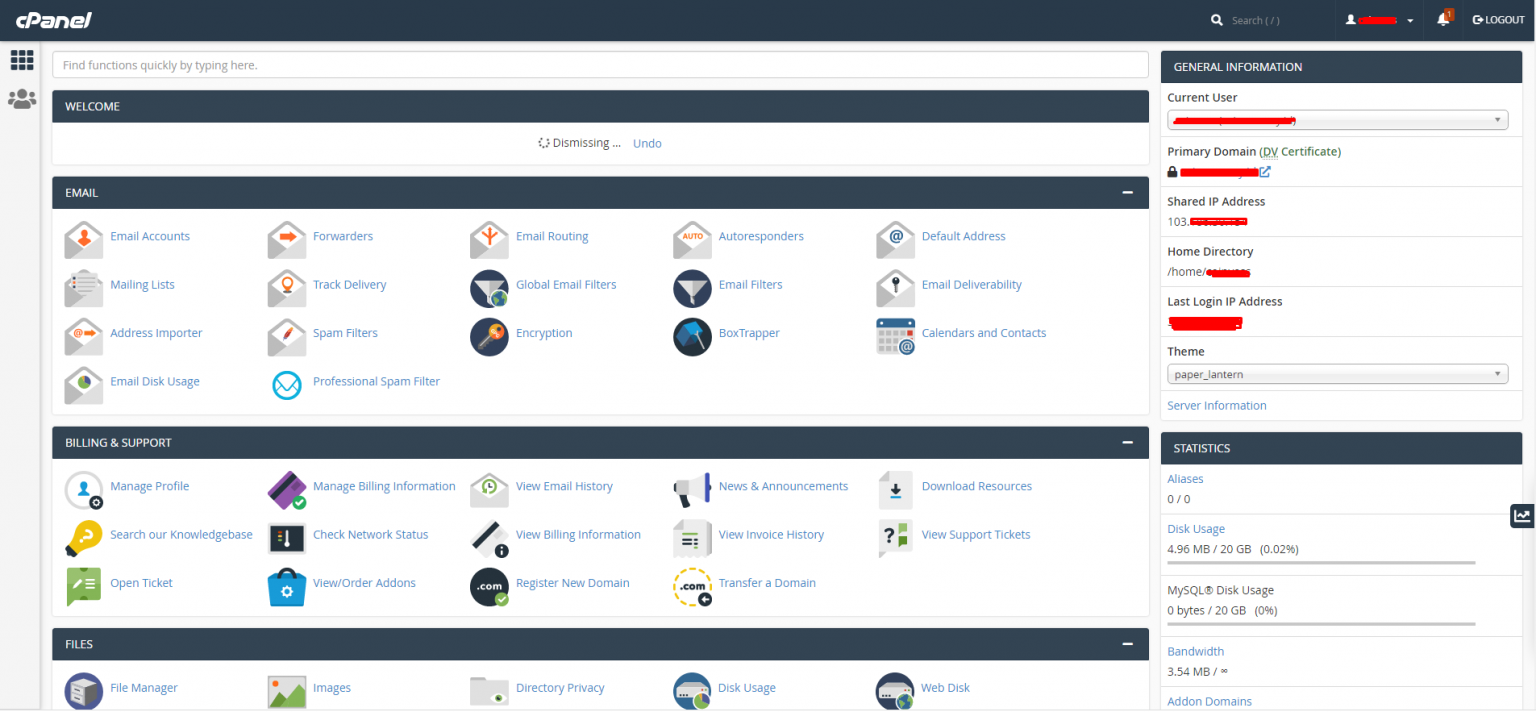The height and width of the screenshot is (712, 1536).
Task: Click the Undo link in Welcome banner
Action: pyautogui.click(x=646, y=143)
